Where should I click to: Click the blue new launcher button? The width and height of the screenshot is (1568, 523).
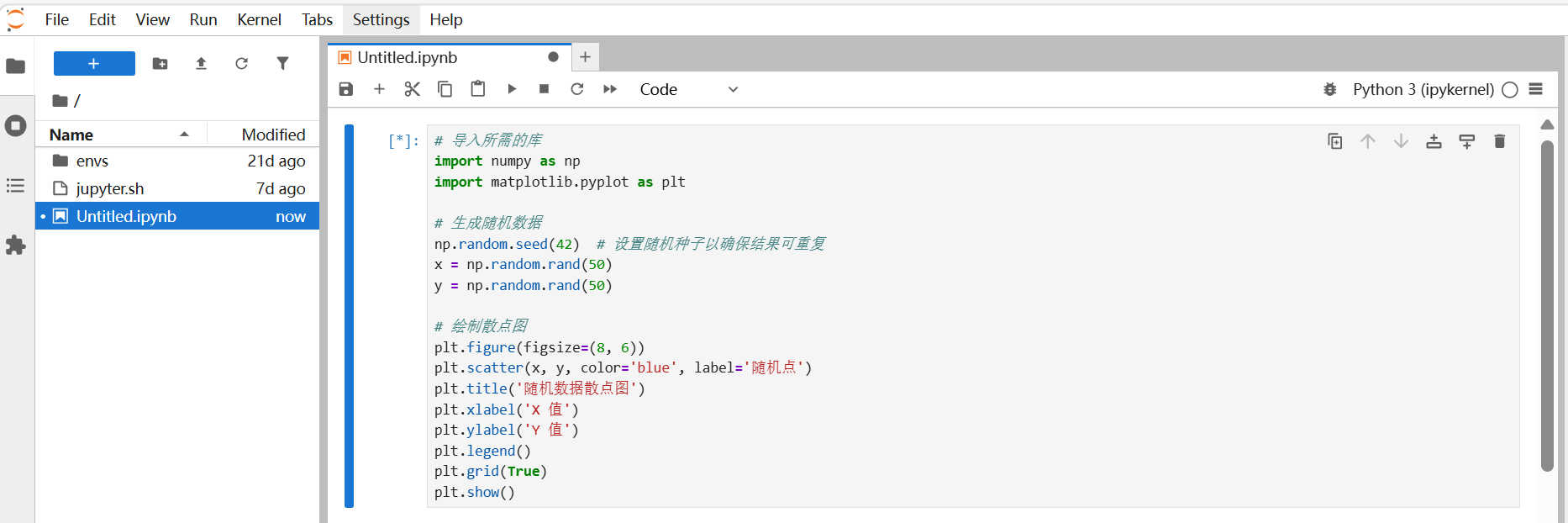94,64
